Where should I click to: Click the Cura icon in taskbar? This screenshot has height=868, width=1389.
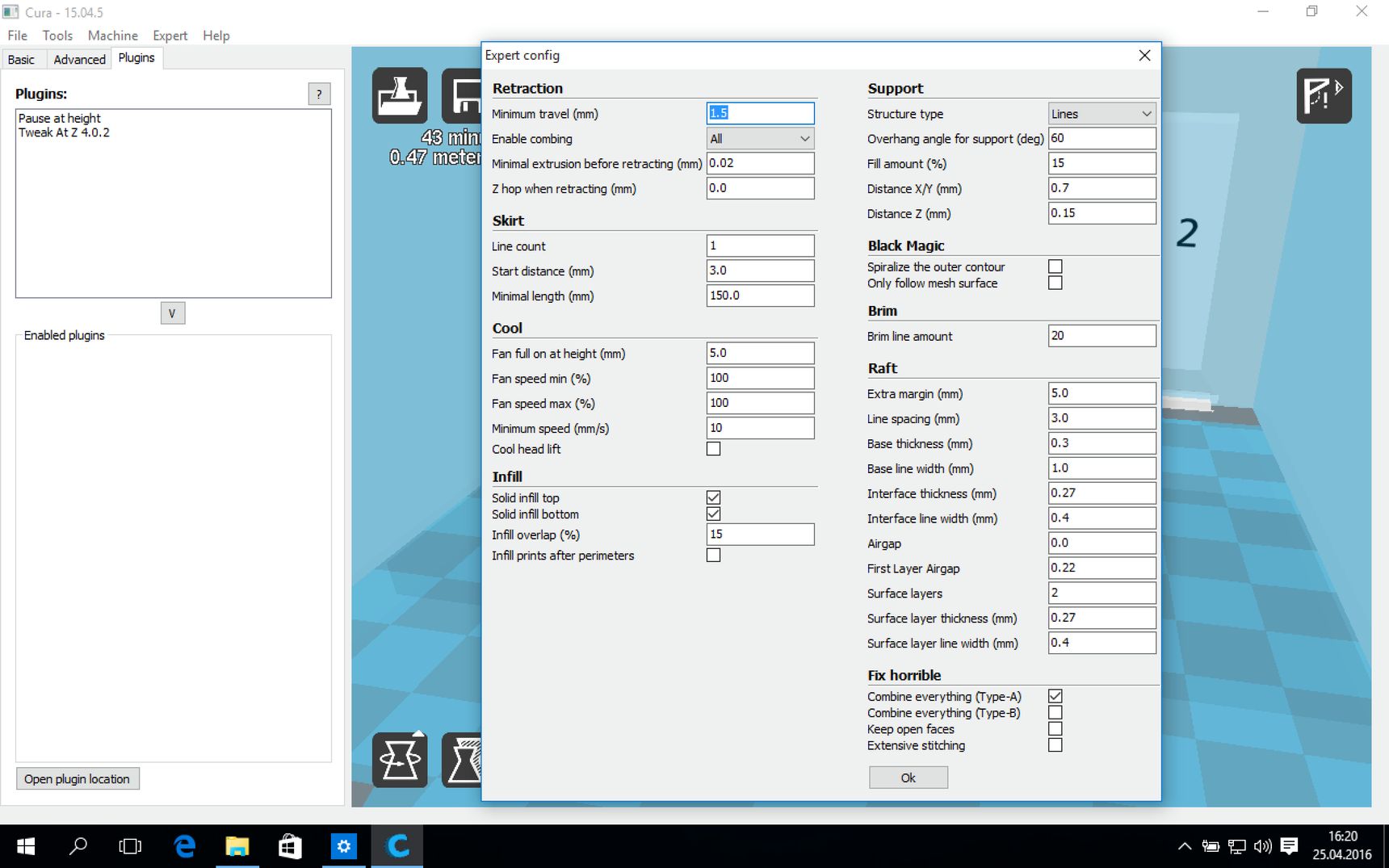tap(397, 846)
